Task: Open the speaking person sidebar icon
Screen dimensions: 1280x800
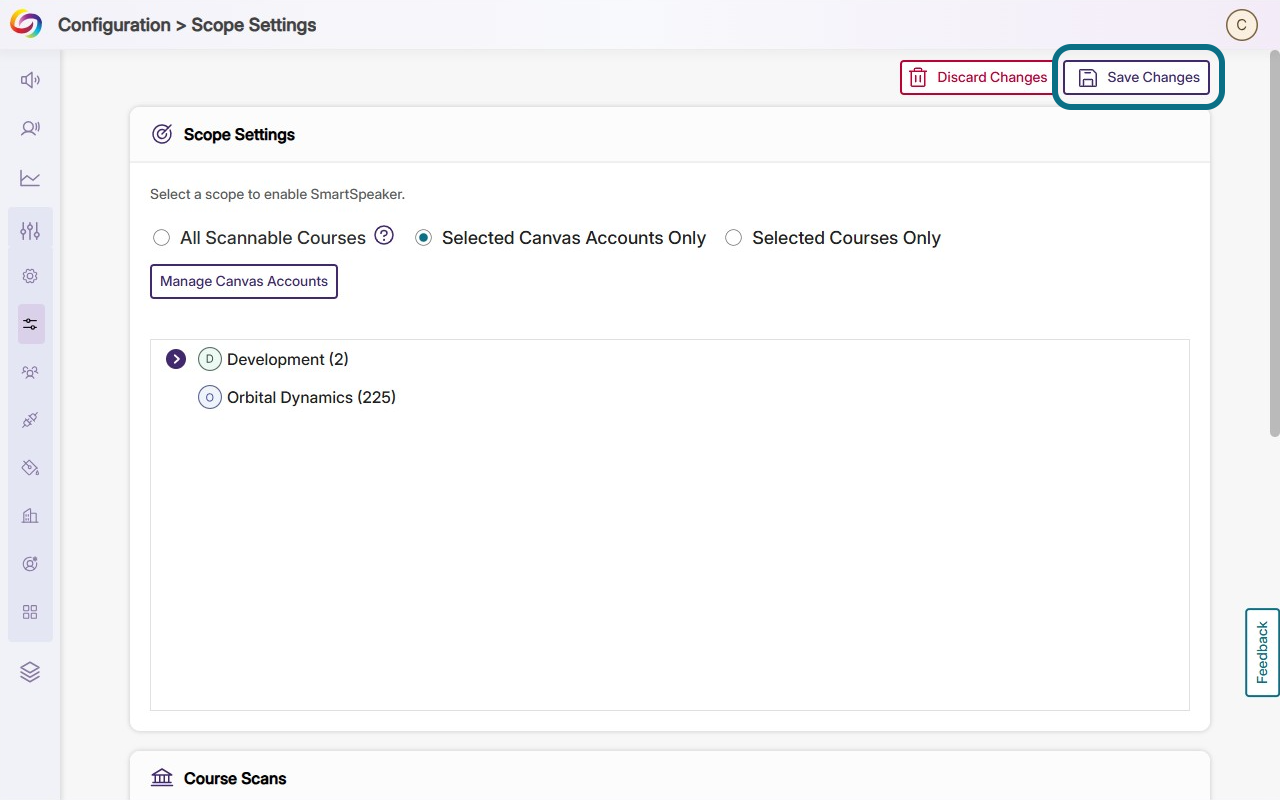Action: click(30, 128)
